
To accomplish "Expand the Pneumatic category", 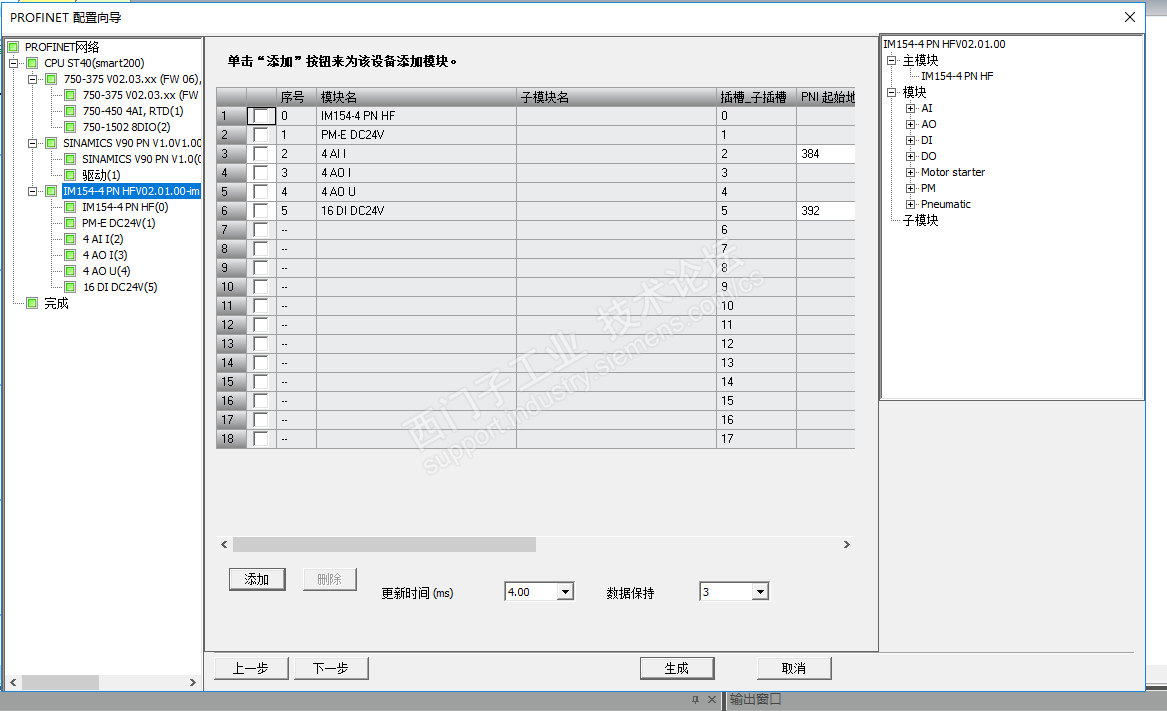I will click(910, 205).
